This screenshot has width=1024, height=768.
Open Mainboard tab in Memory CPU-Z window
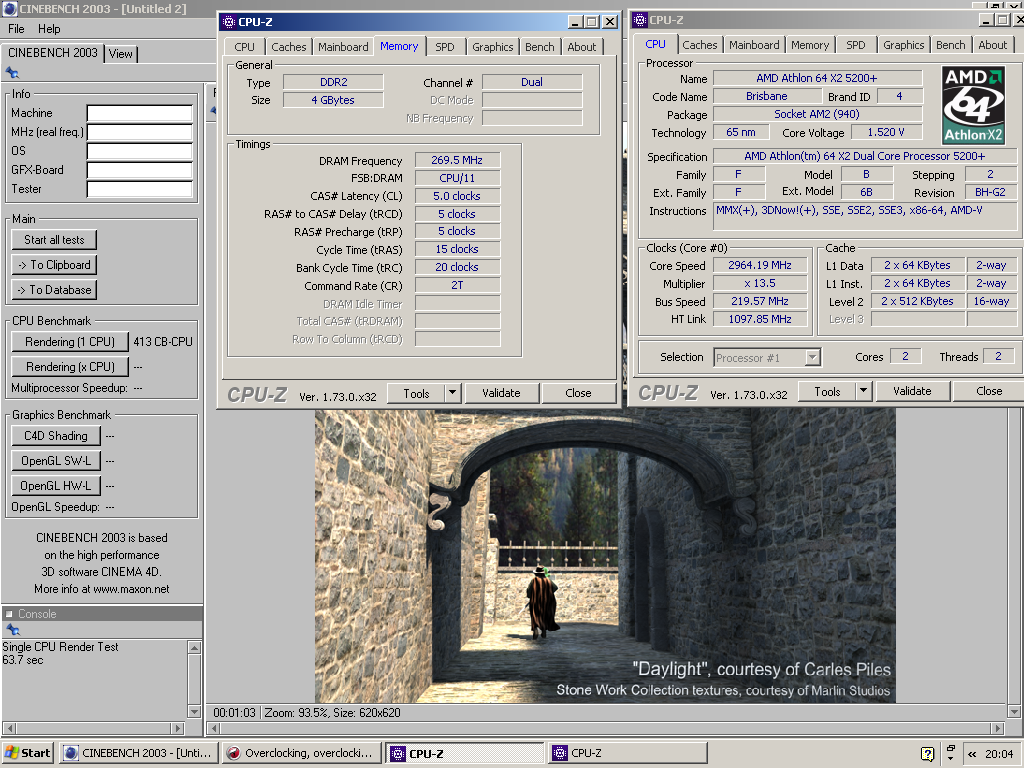[x=344, y=47]
